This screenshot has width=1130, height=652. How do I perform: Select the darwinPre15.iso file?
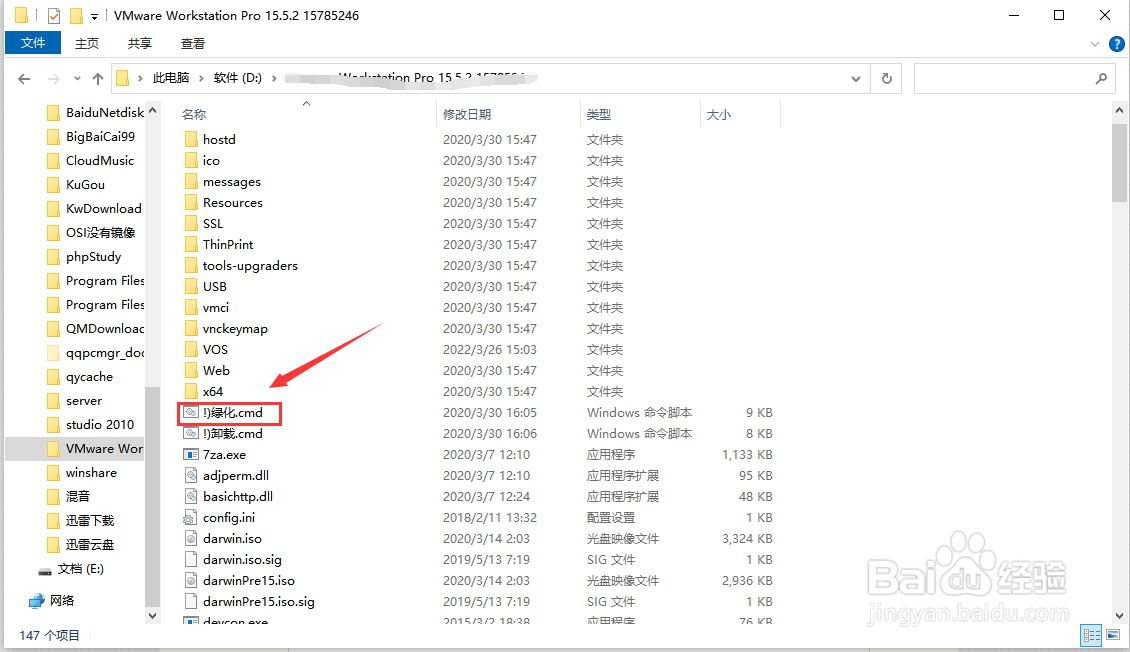click(x=249, y=580)
